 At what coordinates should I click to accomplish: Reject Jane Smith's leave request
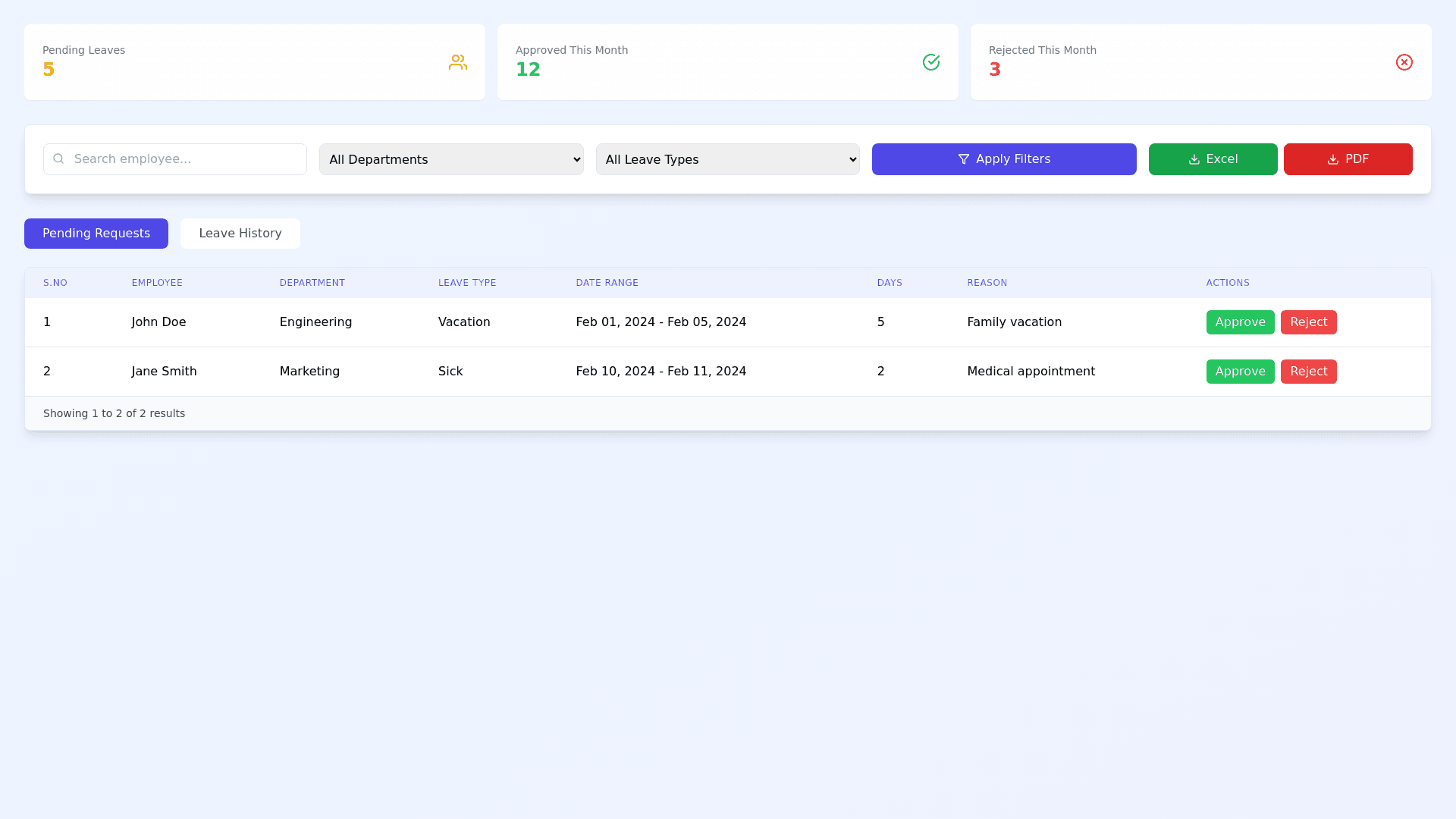pyautogui.click(x=1308, y=372)
